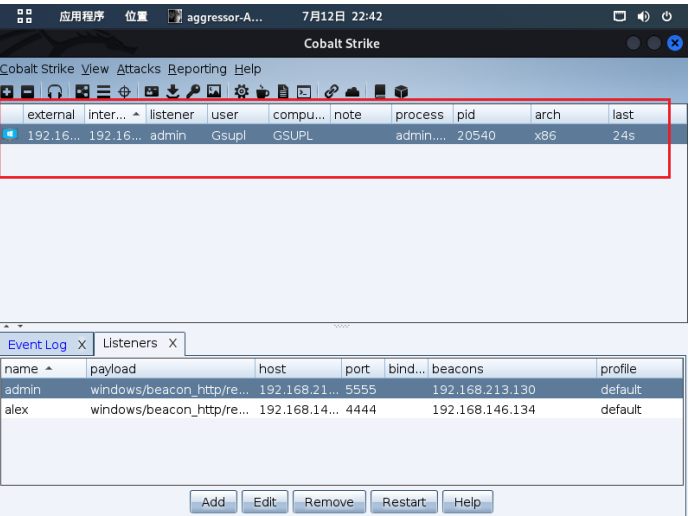Open the View menu

point(95,69)
